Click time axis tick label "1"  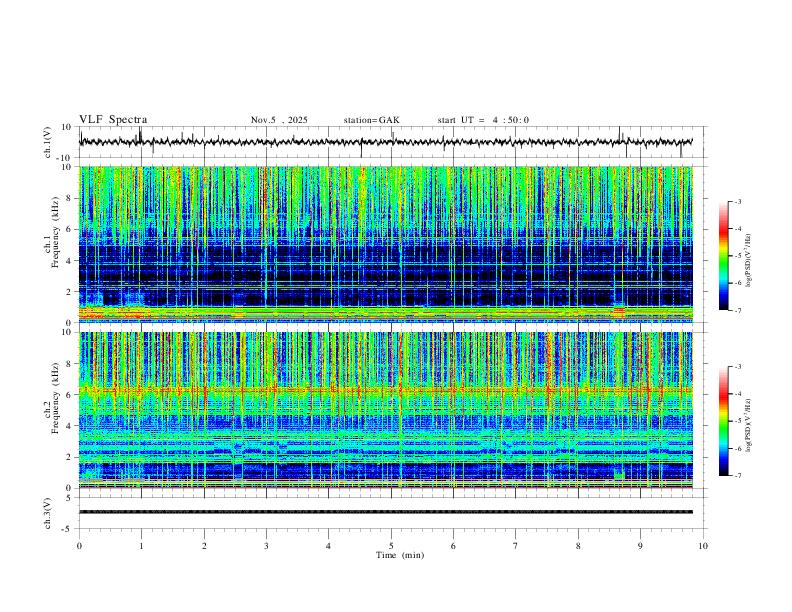pyautogui.click(x=141, y=546)
